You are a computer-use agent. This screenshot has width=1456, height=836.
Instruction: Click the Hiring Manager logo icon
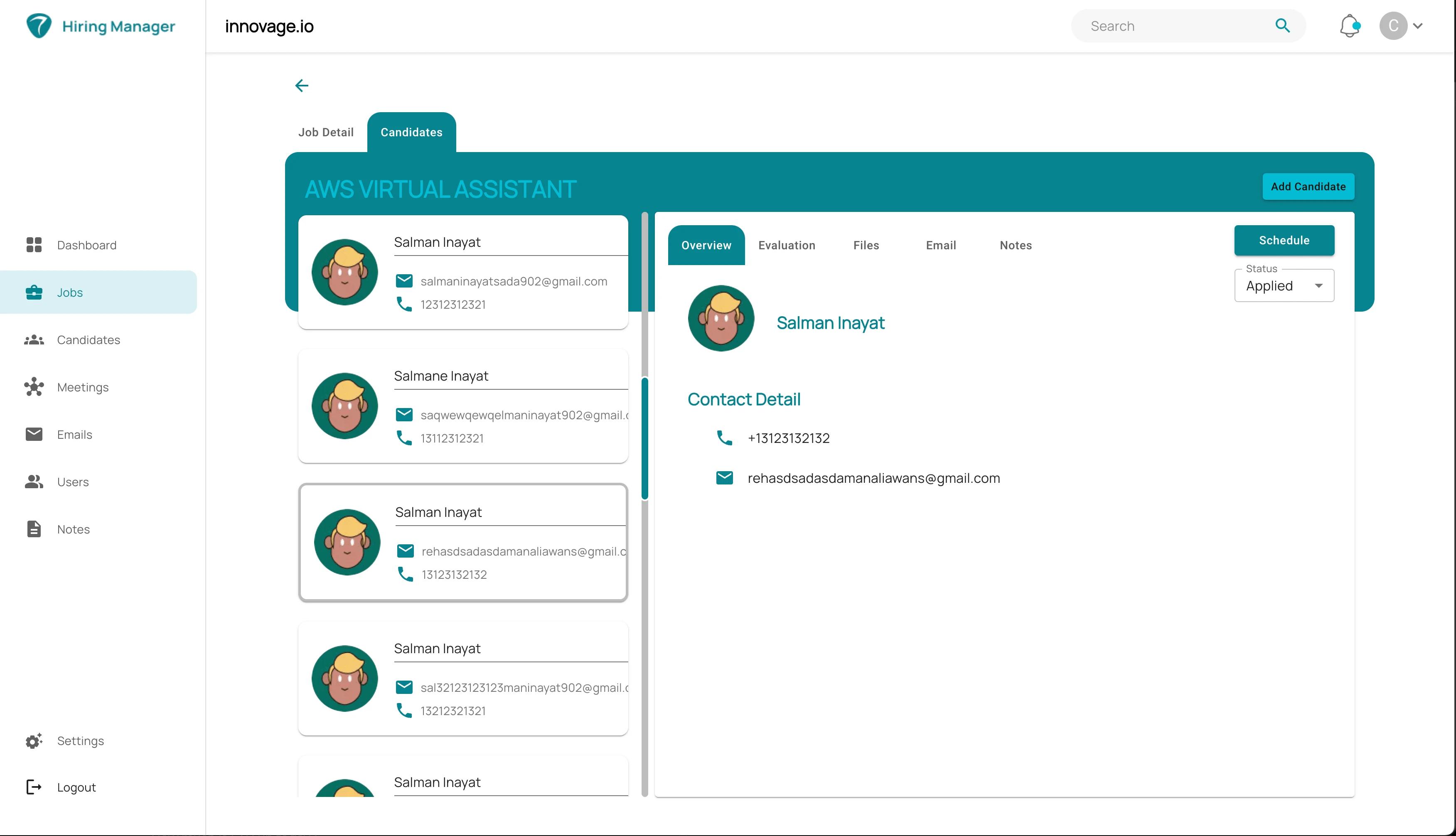click(x=39, y=27)
